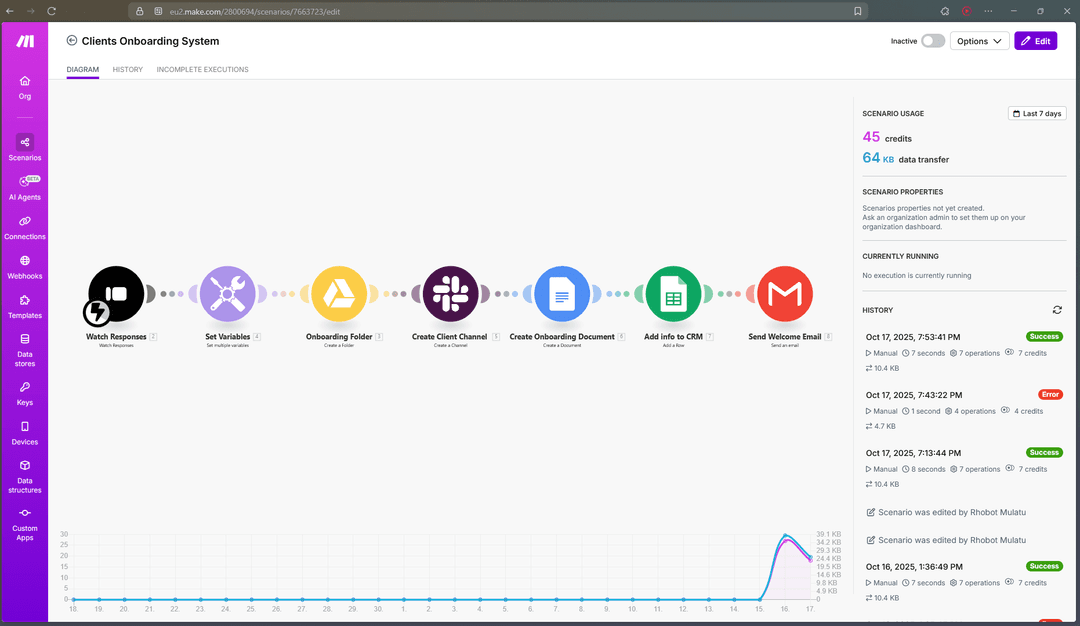Click the Google Drive Onboarding Folder module

click(x=340, y=293)
